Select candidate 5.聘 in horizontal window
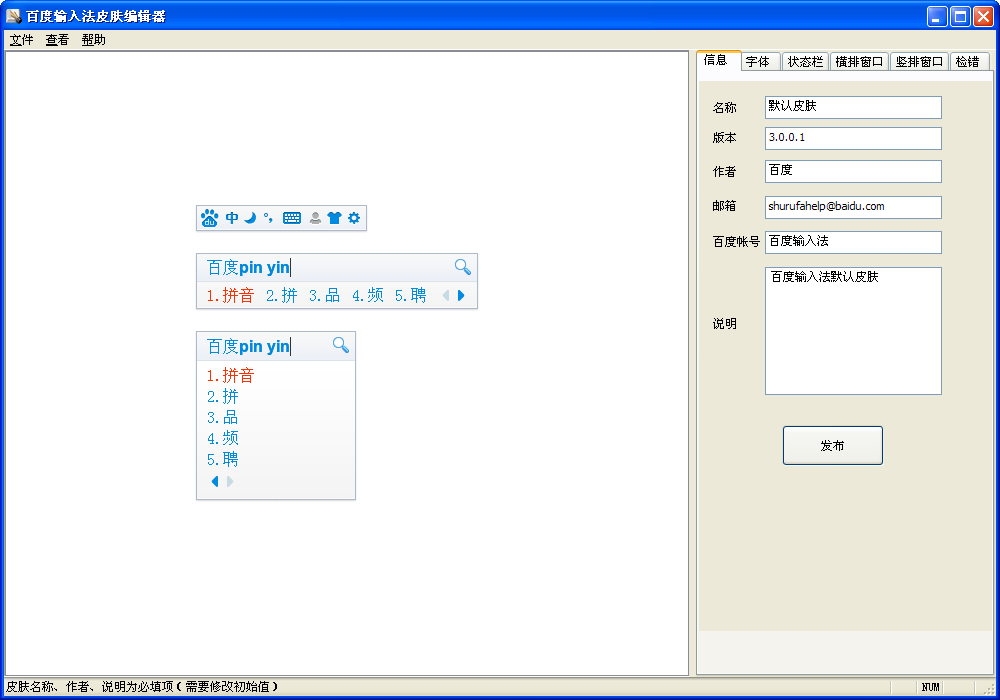This screenshot has height=700, width=1000. 411,295
